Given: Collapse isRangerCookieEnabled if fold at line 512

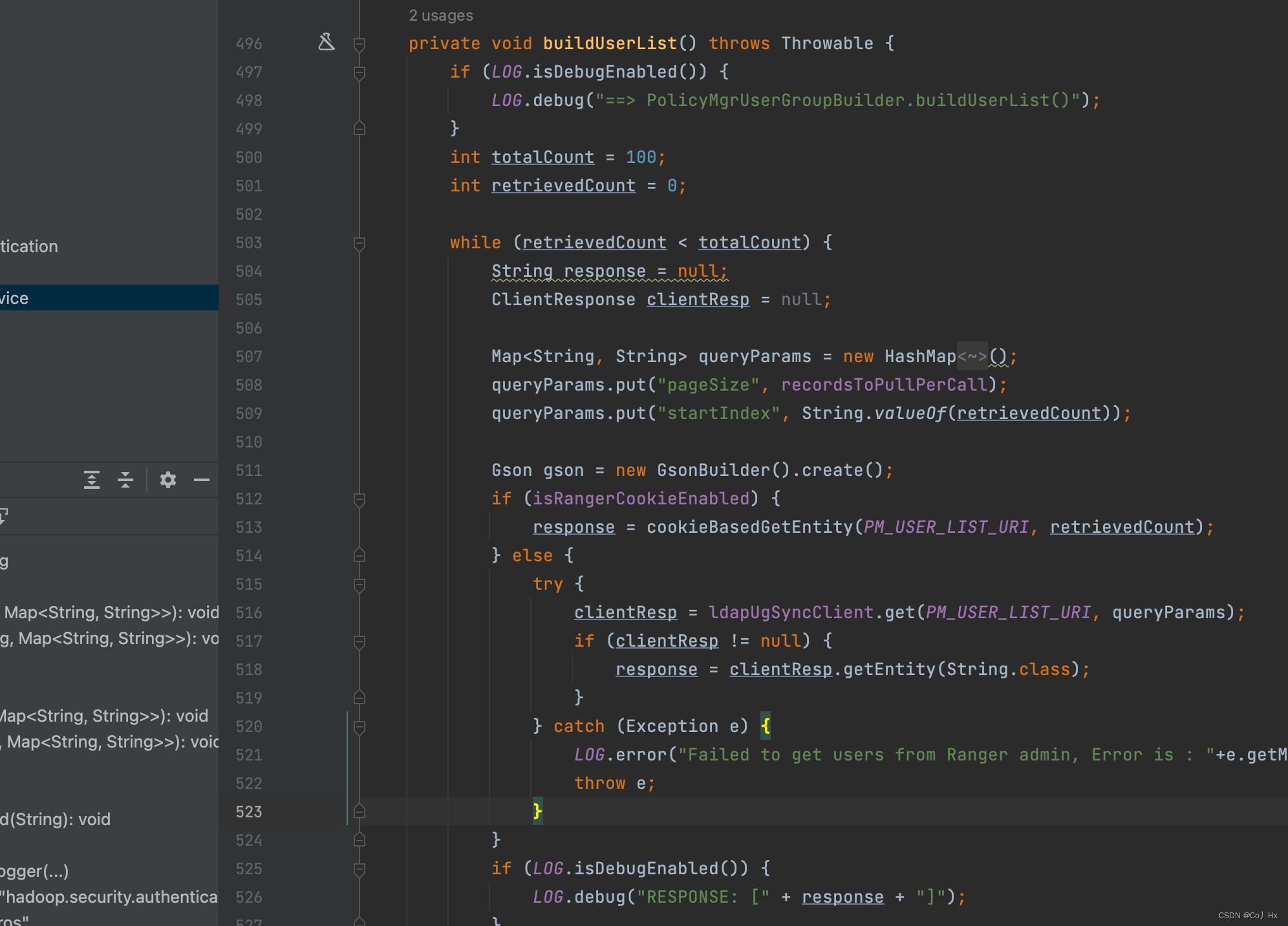Looking at the screenshot, I should coord(360,499).
